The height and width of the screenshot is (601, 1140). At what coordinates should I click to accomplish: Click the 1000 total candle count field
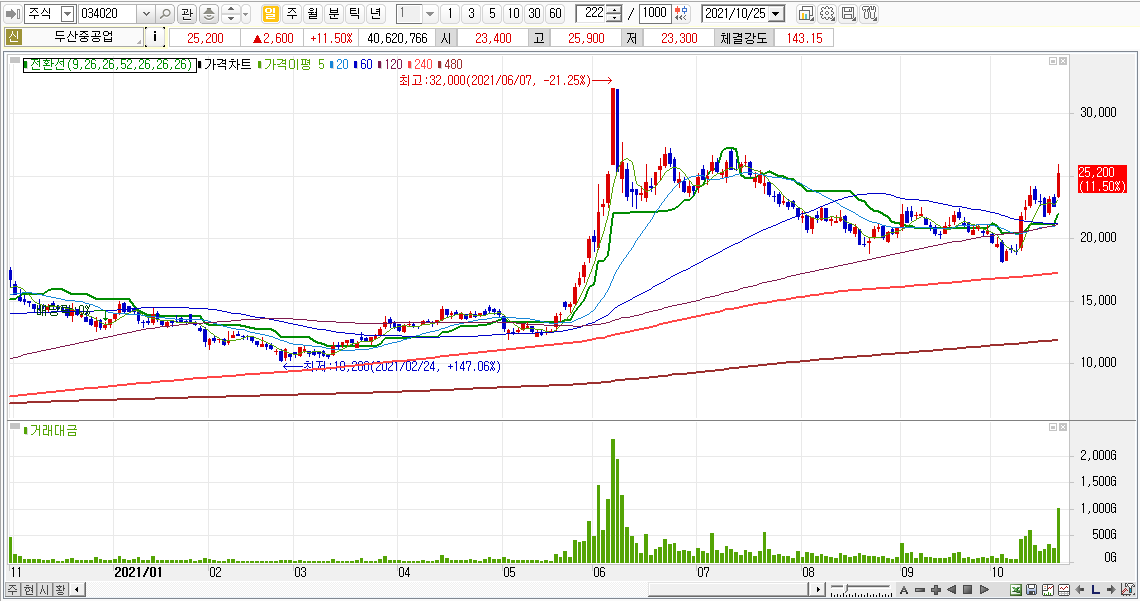click(654, 13)
